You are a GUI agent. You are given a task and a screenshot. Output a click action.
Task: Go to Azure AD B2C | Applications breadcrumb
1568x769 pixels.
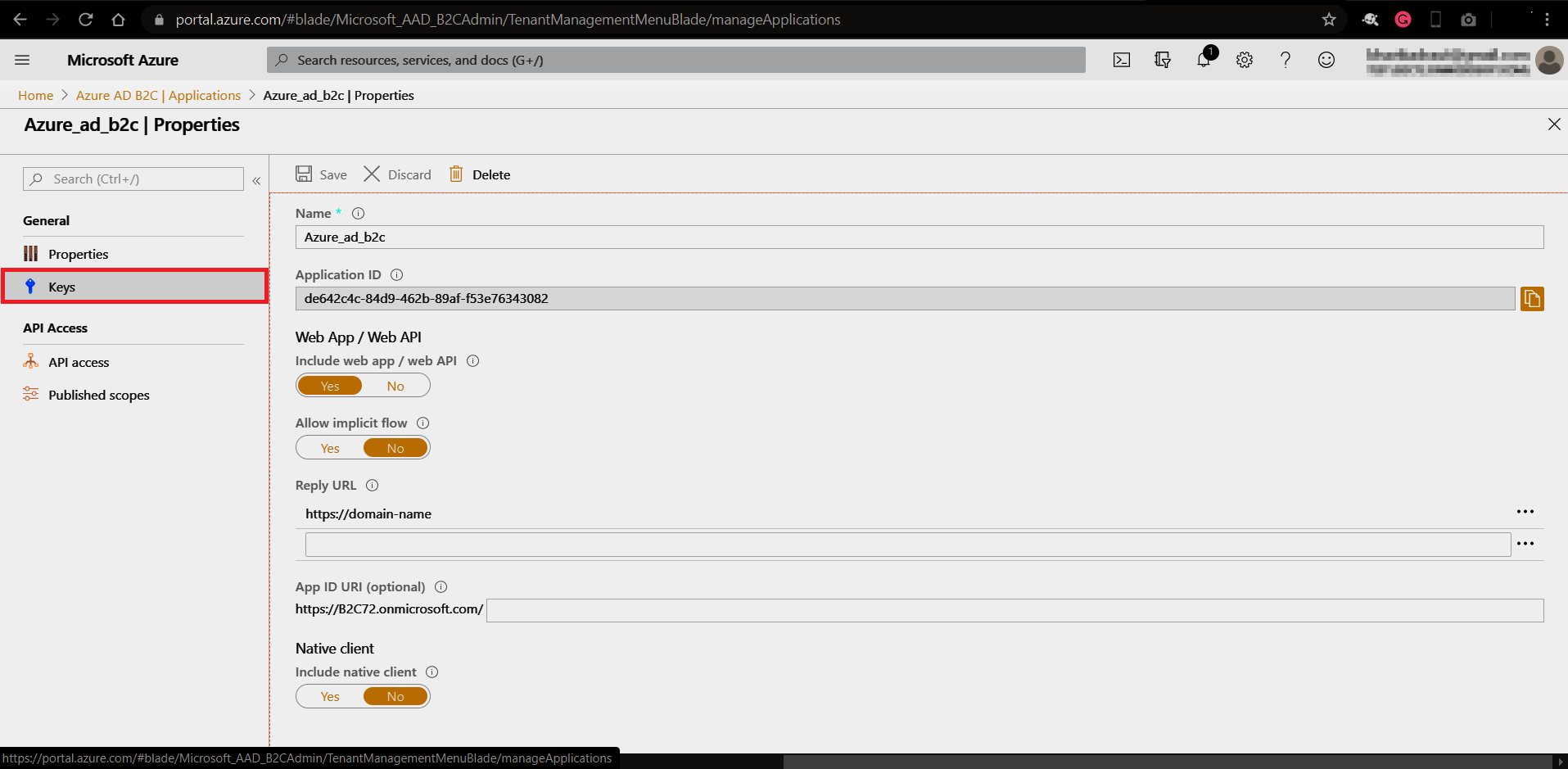159,96
